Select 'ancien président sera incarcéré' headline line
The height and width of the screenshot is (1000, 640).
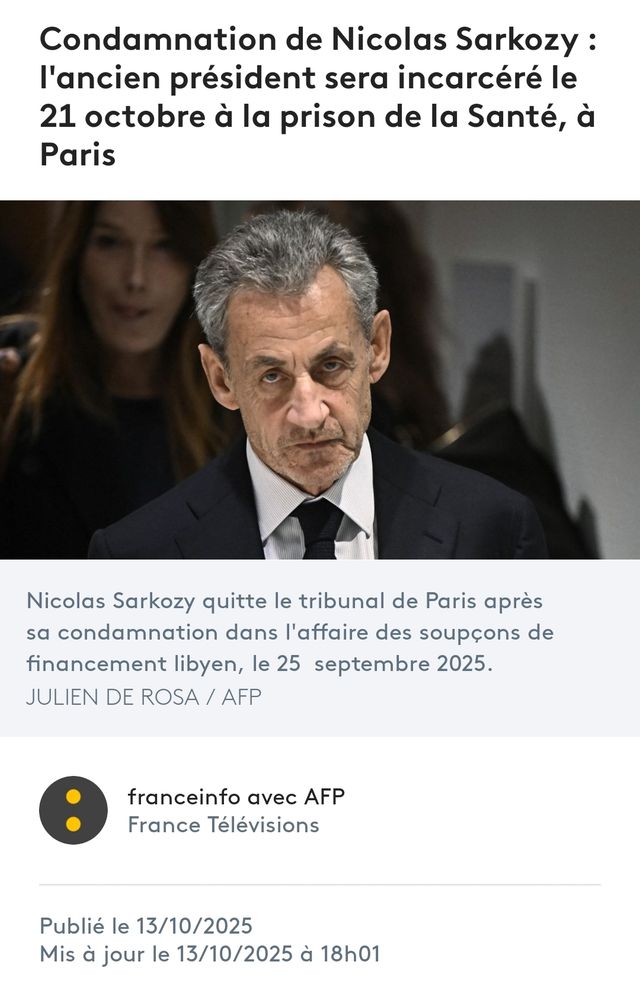pyautogui.click(x=309, y=79)
